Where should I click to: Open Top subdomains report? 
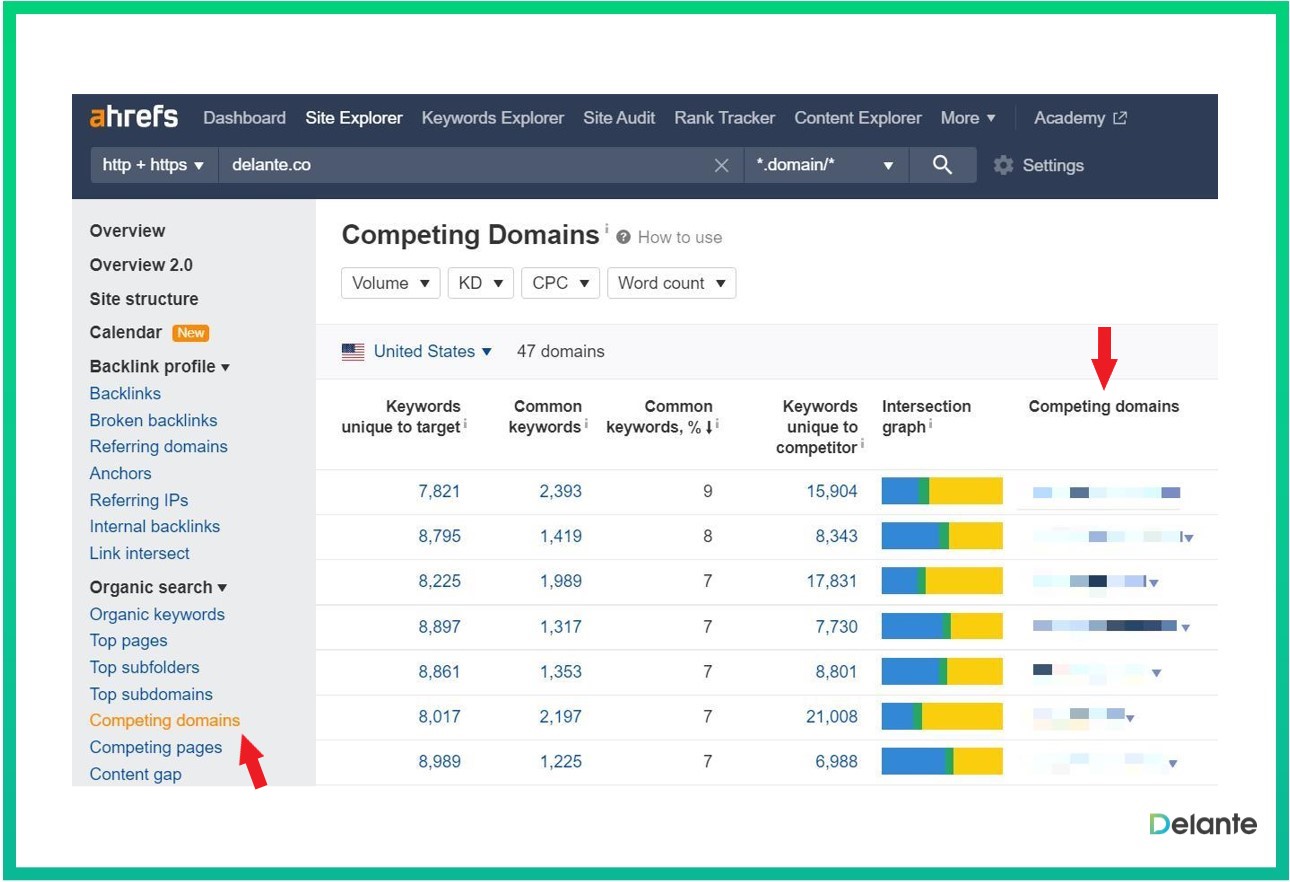pyautogui.click(x=151, y=695)
